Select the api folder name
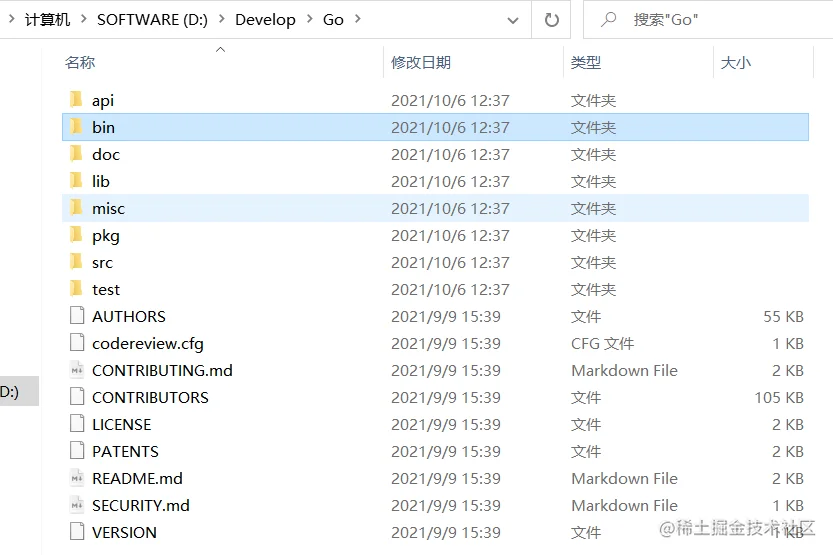 tap(103, 100)
